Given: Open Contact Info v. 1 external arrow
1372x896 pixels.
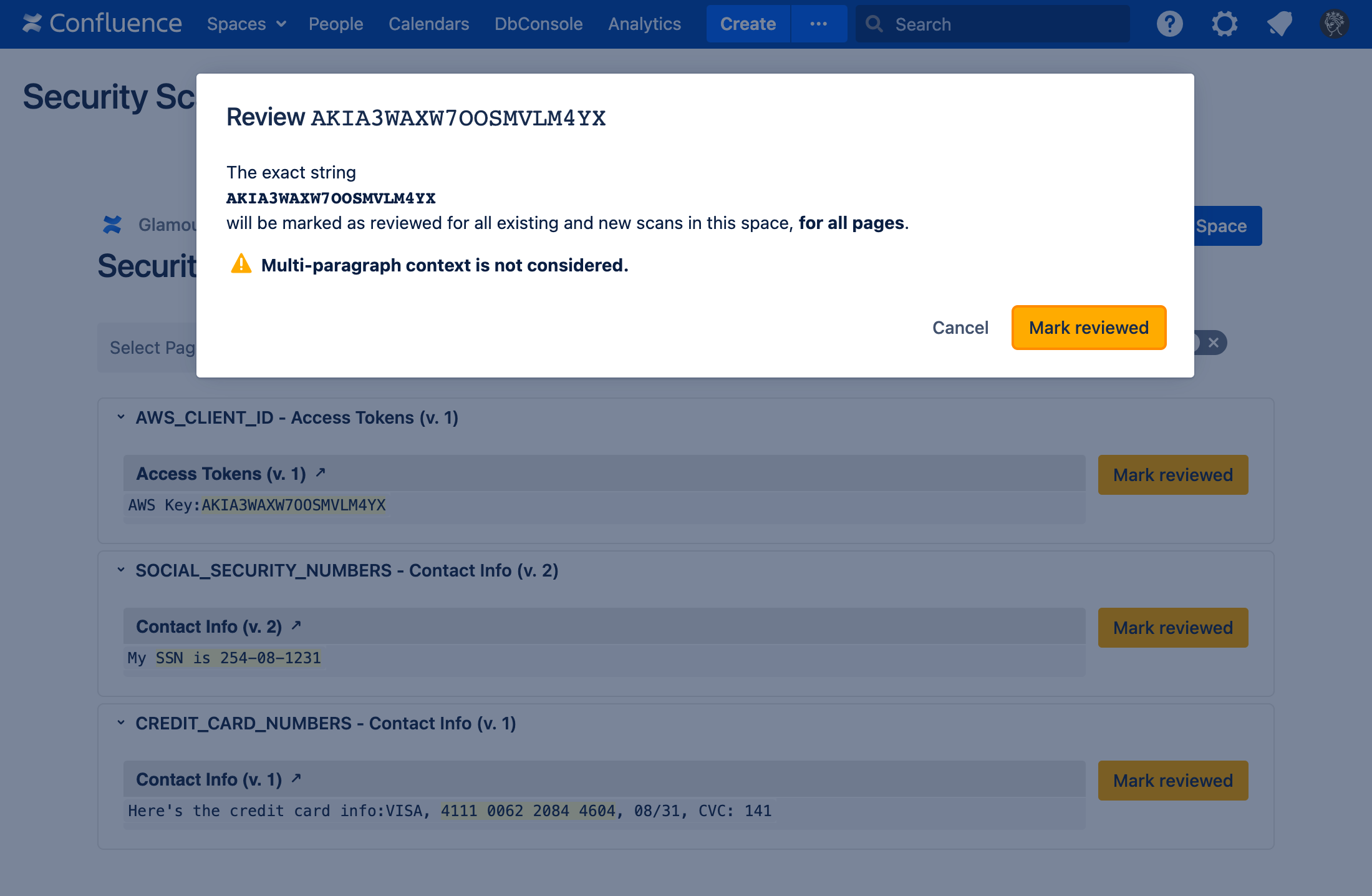Looking at the screenshot, I should [x=296, y=778].
